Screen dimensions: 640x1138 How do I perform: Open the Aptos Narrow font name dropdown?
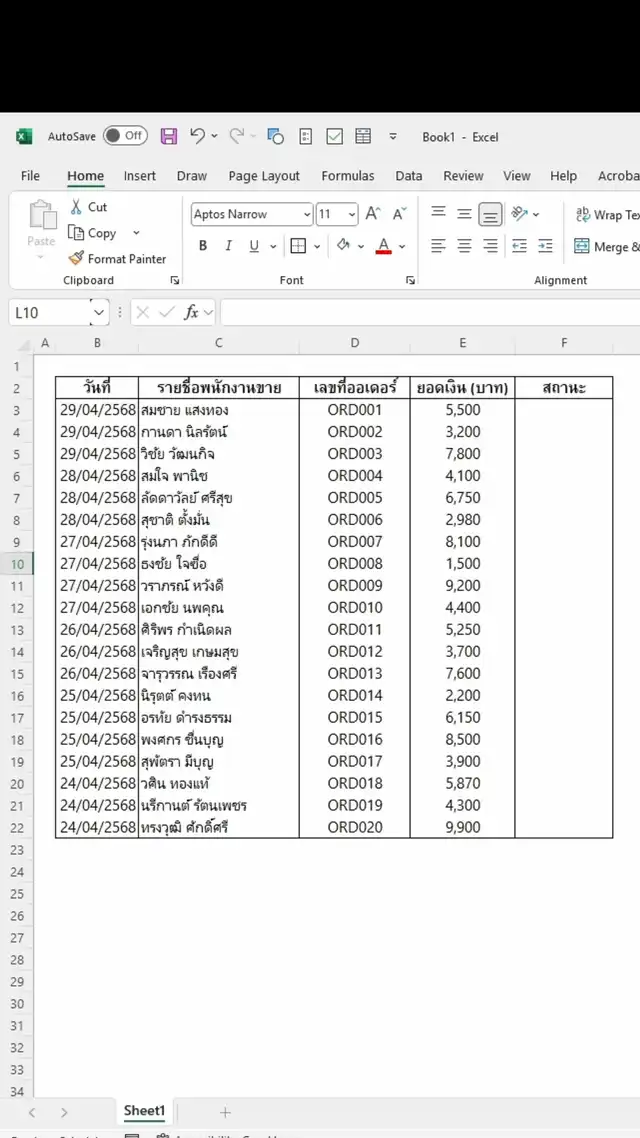click(x=306, y=214)
